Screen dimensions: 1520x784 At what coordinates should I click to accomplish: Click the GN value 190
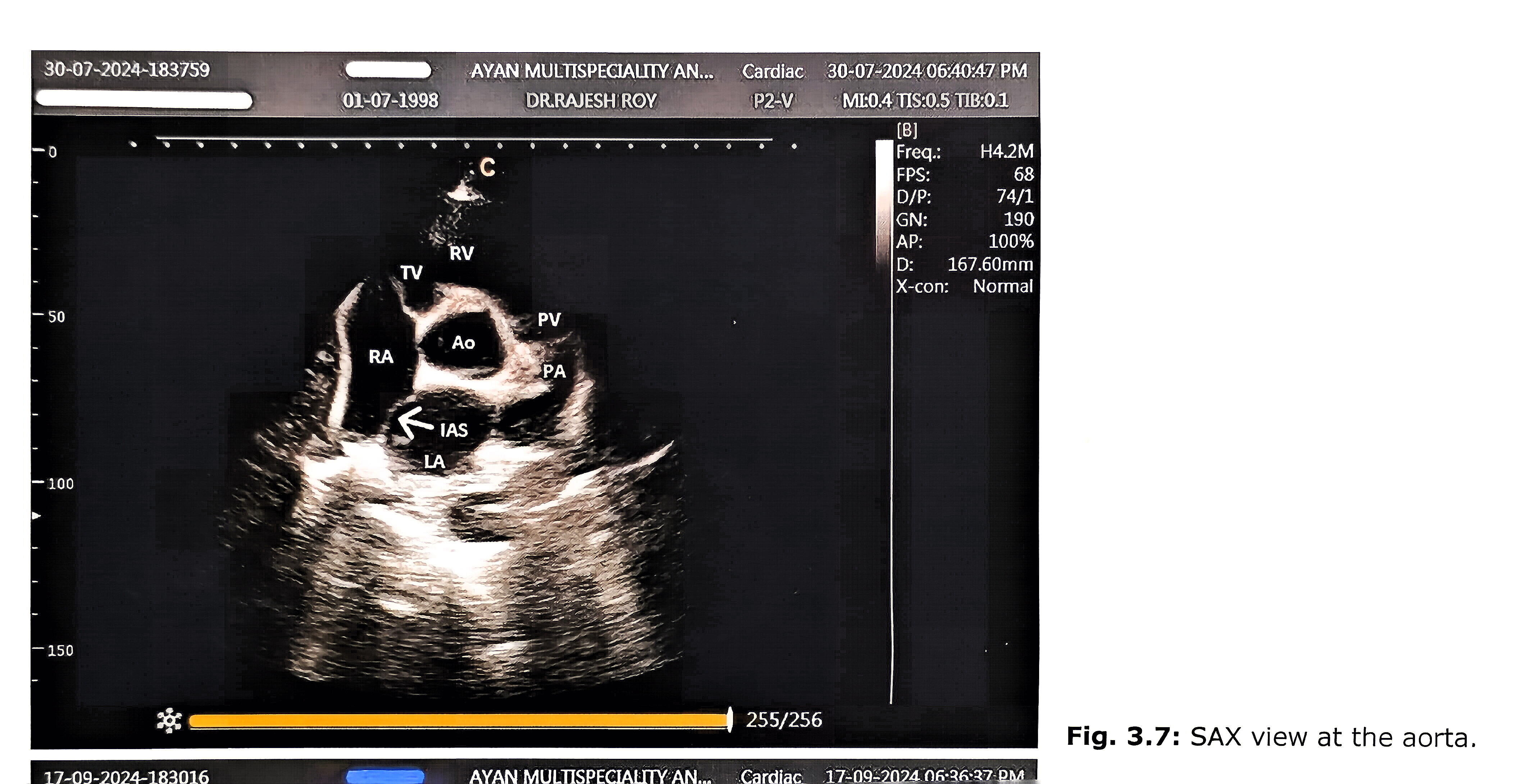(x=1019, y=219)
